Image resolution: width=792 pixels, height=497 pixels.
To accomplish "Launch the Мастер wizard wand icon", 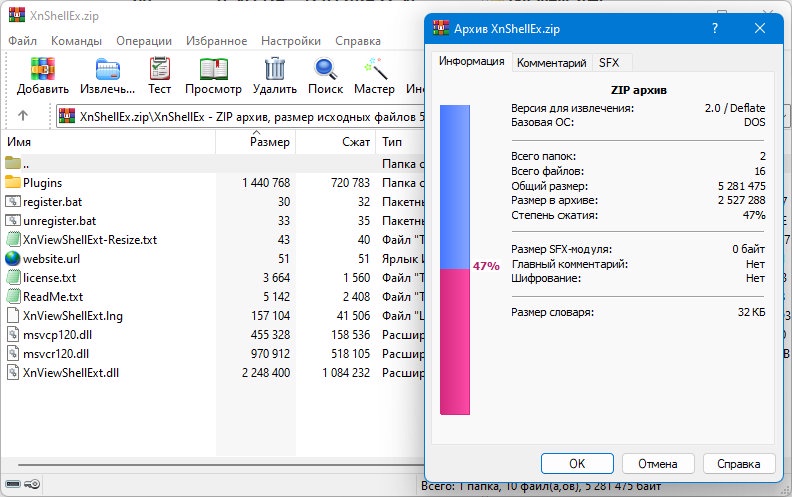I will click(375, 68).
